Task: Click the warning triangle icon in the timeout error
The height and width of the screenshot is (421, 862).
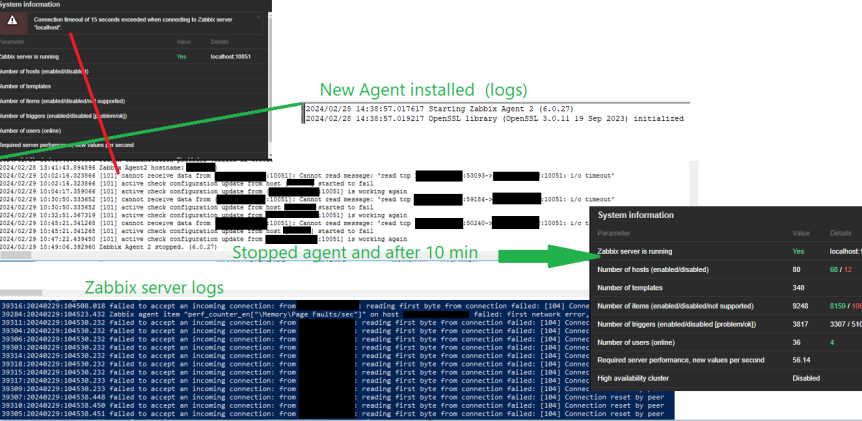Action: coord(12,22)
